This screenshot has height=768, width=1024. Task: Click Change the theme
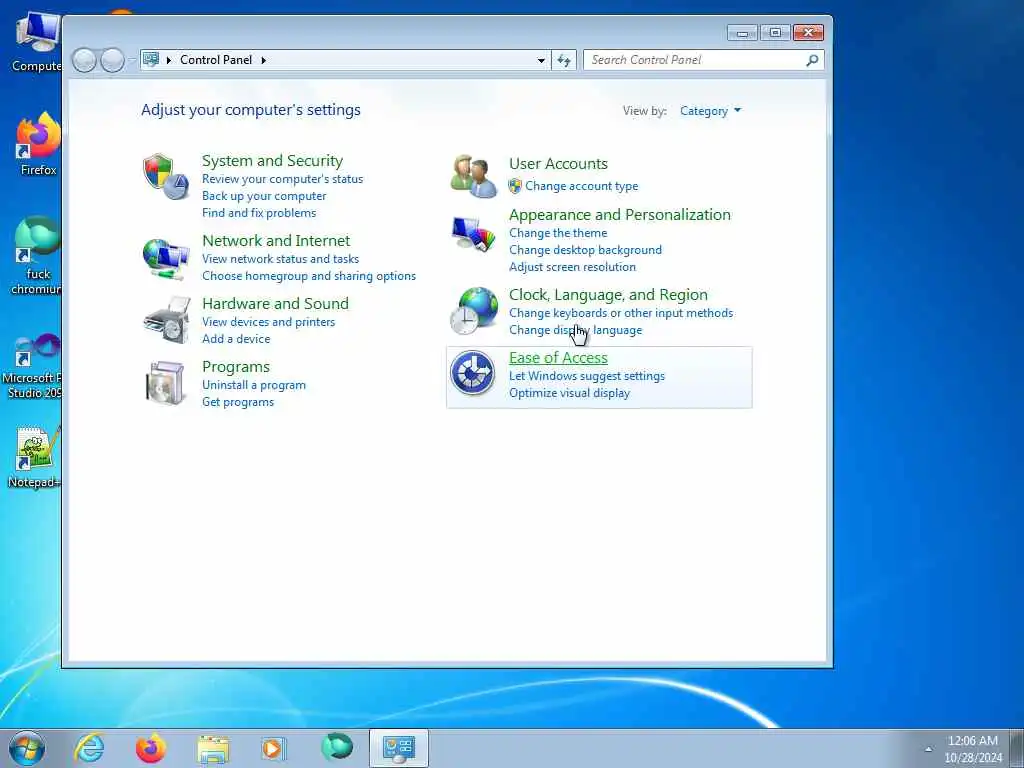[x=558, y=233]
